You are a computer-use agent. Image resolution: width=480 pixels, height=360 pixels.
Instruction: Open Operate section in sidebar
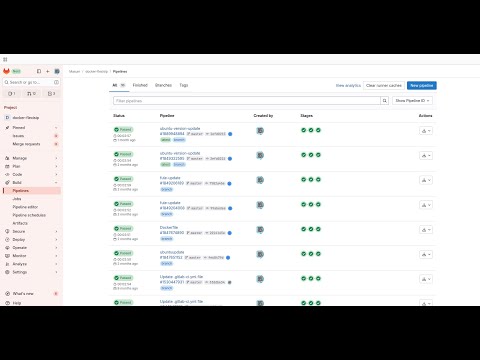pos(31,248)
